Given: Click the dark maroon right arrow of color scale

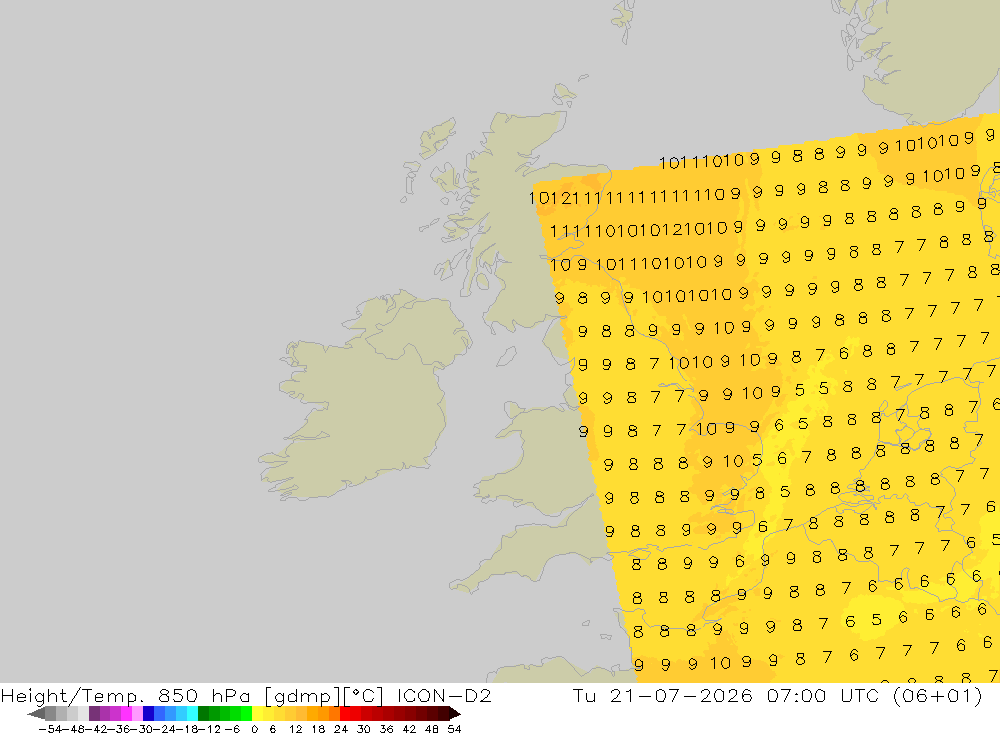Looking at the screenshot, I should (x=454, y=713).
